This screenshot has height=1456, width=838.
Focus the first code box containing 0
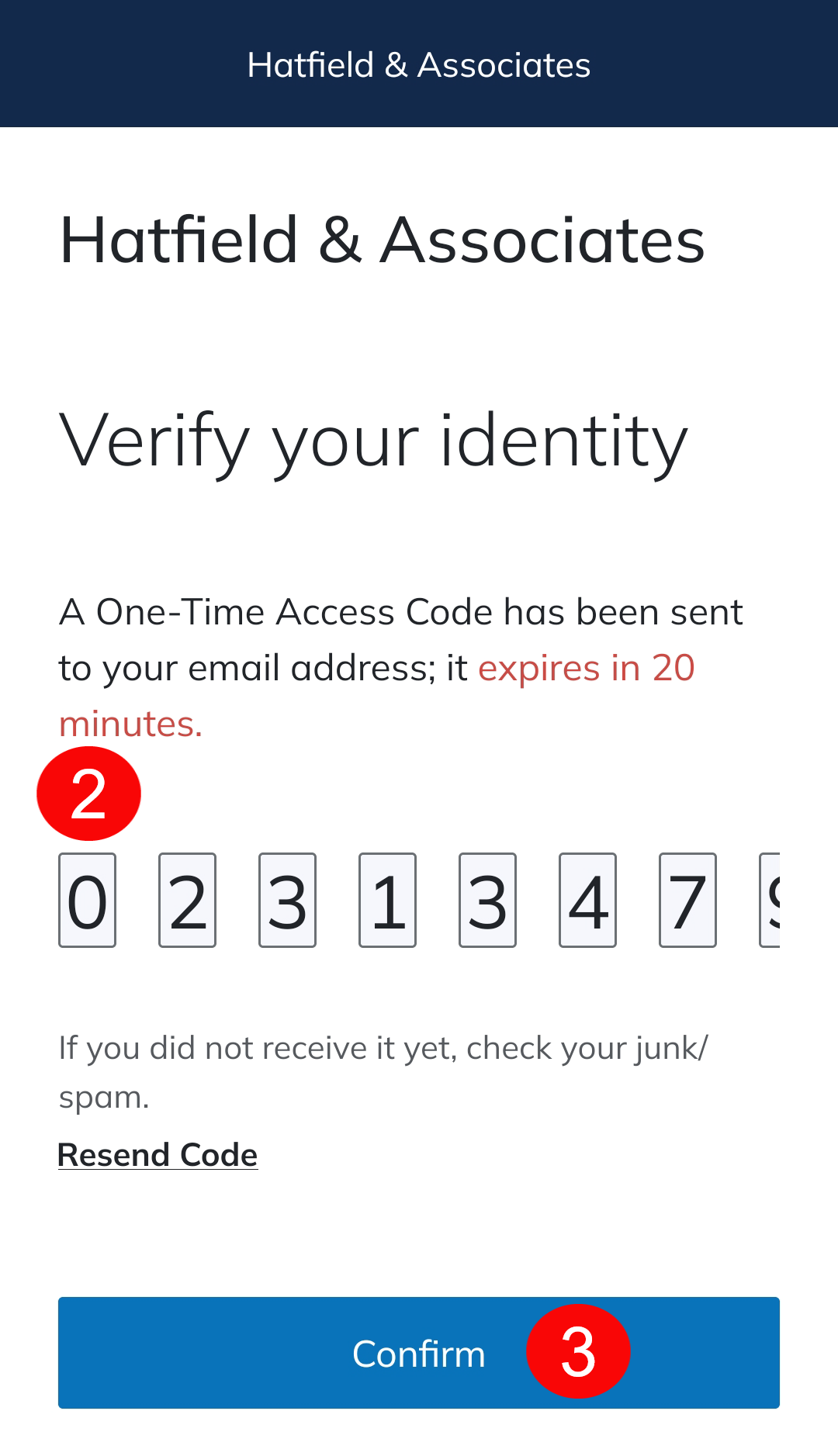pos(88,901)
